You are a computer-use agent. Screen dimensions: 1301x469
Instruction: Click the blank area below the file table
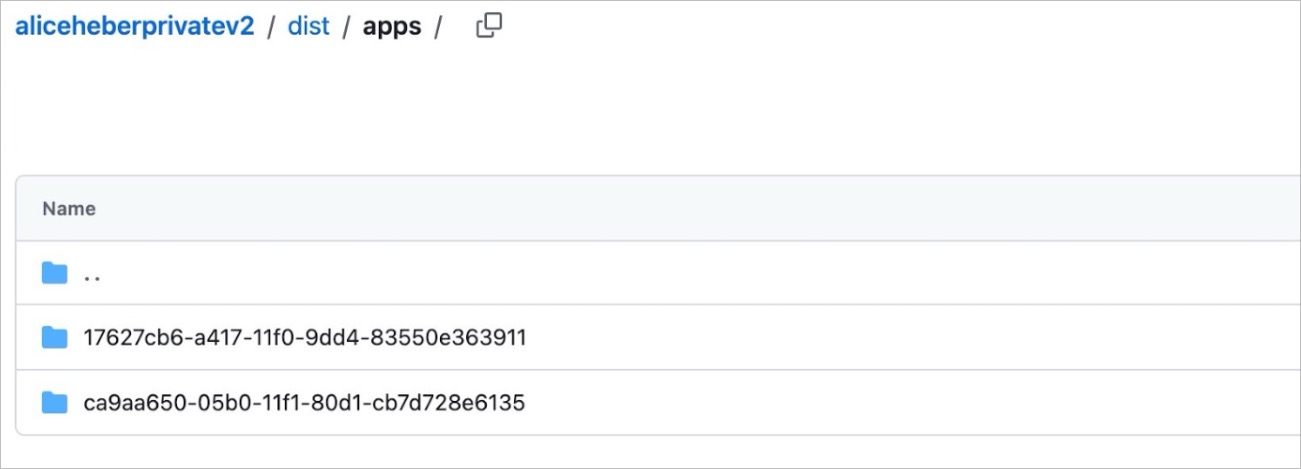[650, 451]
